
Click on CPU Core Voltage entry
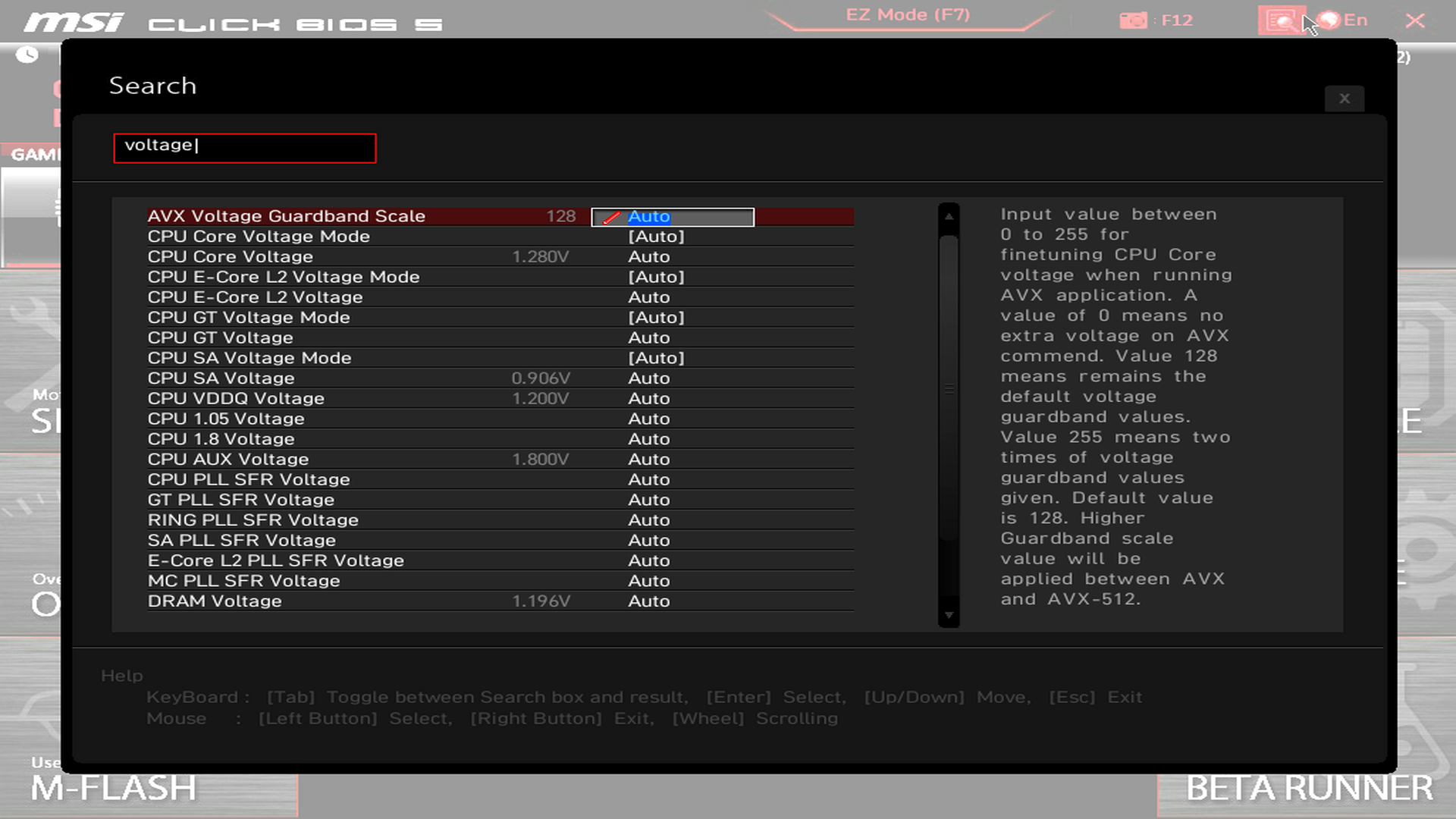coord(230,256)
